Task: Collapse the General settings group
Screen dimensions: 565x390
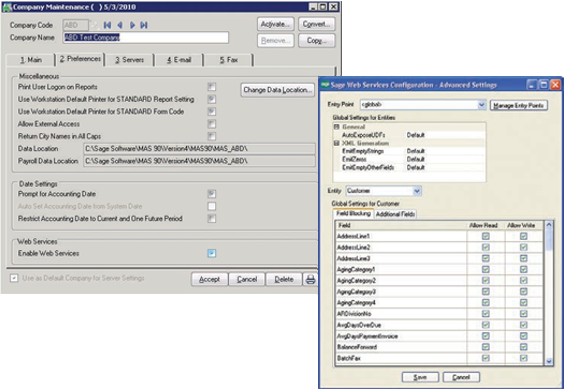Action: pyautogui.click(x=337, y=127)
